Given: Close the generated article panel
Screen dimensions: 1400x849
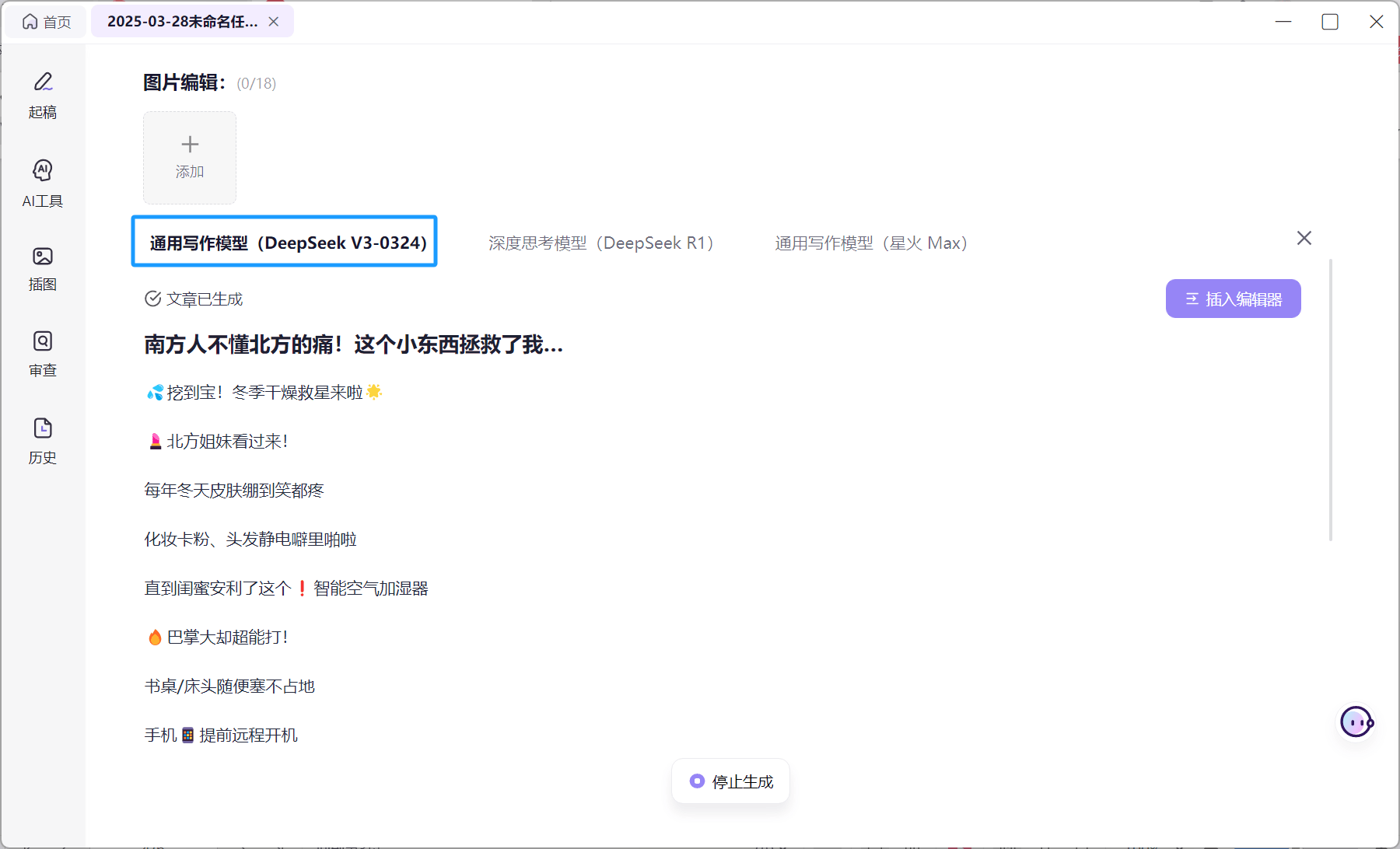Looking at the screenshot, I should [x=1304, y=238].
